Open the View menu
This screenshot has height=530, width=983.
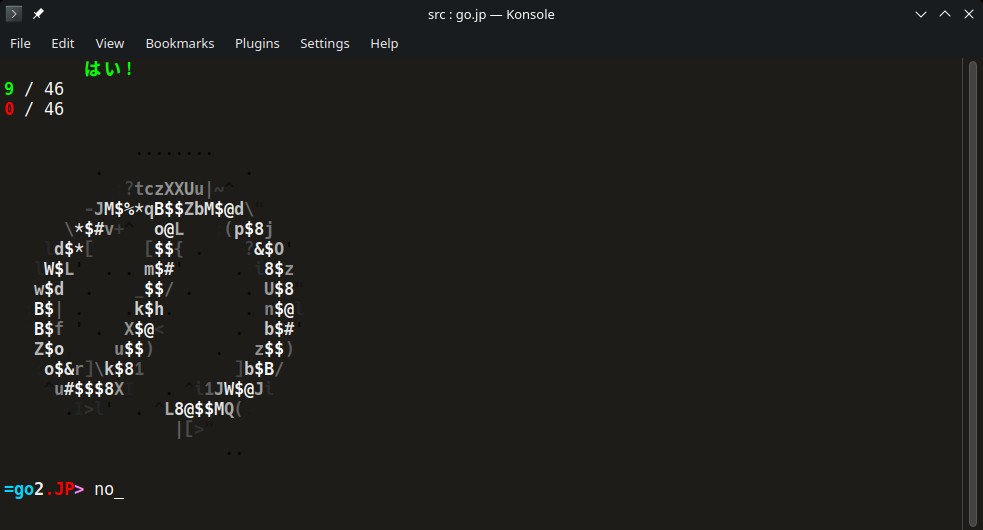(110, 43)
